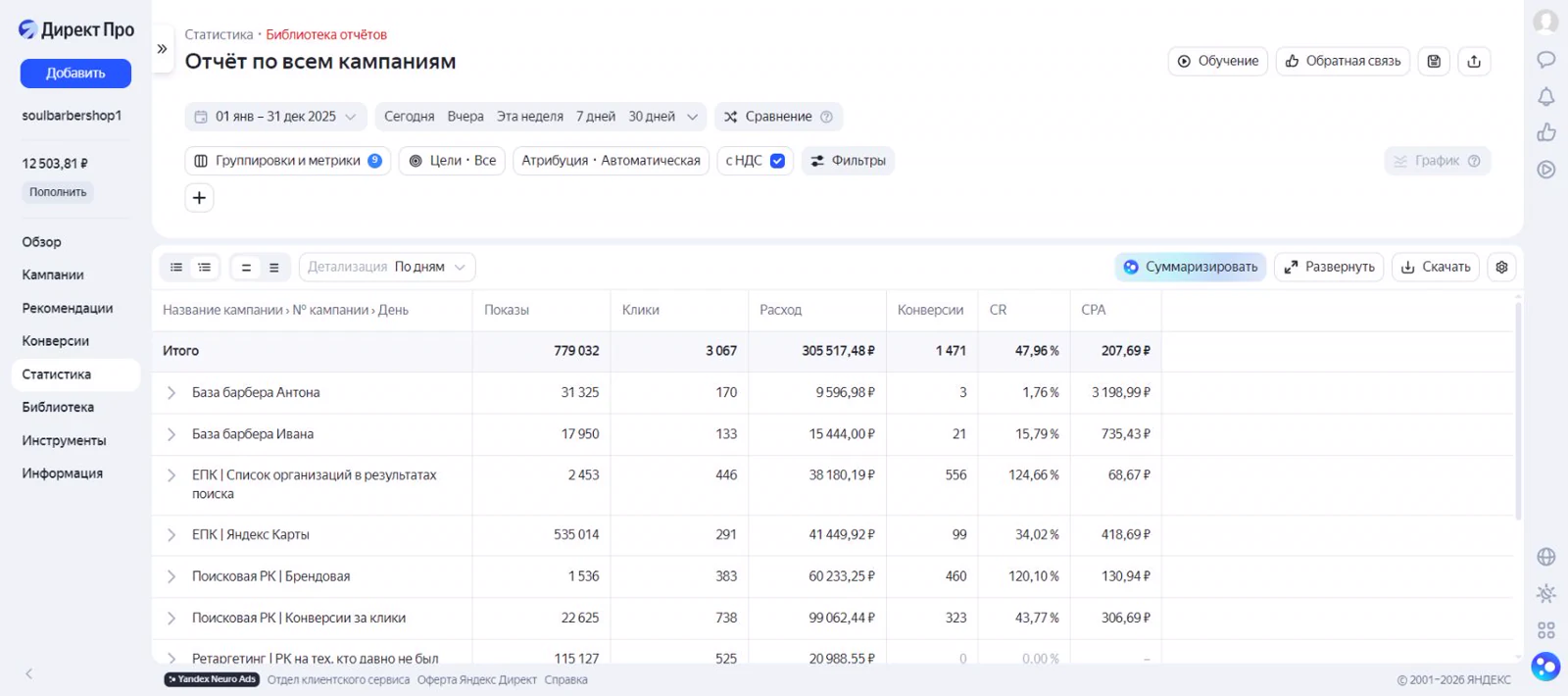The width and height of the screenshot is (1568, 696).
Task: Click the plus icon to add block
Action: (x=199, y=198)
